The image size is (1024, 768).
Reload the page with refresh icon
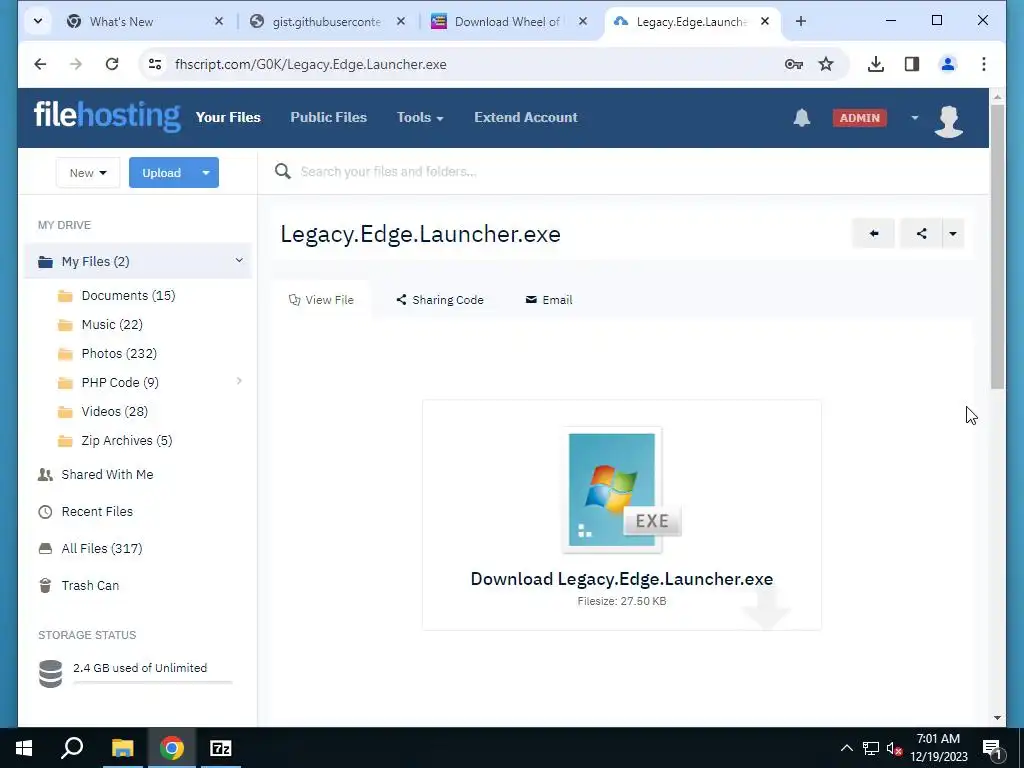click(112, 64)
